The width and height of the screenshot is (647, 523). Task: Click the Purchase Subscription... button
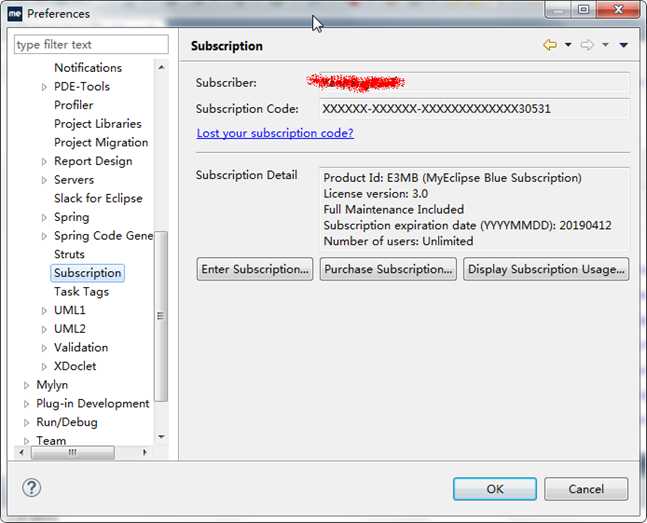click(x=388, y=269)
